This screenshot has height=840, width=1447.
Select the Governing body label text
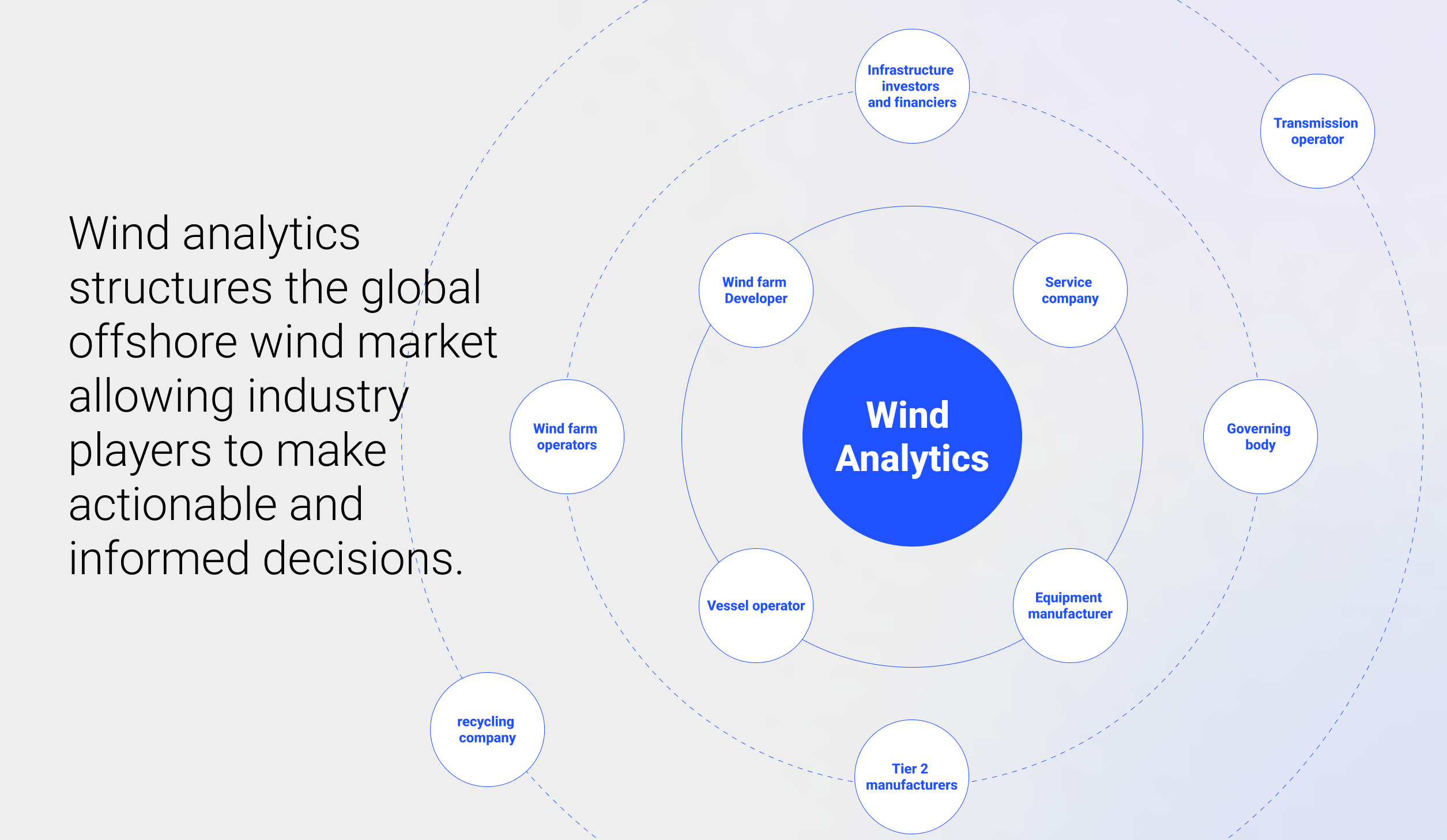tap(1258, 436)
